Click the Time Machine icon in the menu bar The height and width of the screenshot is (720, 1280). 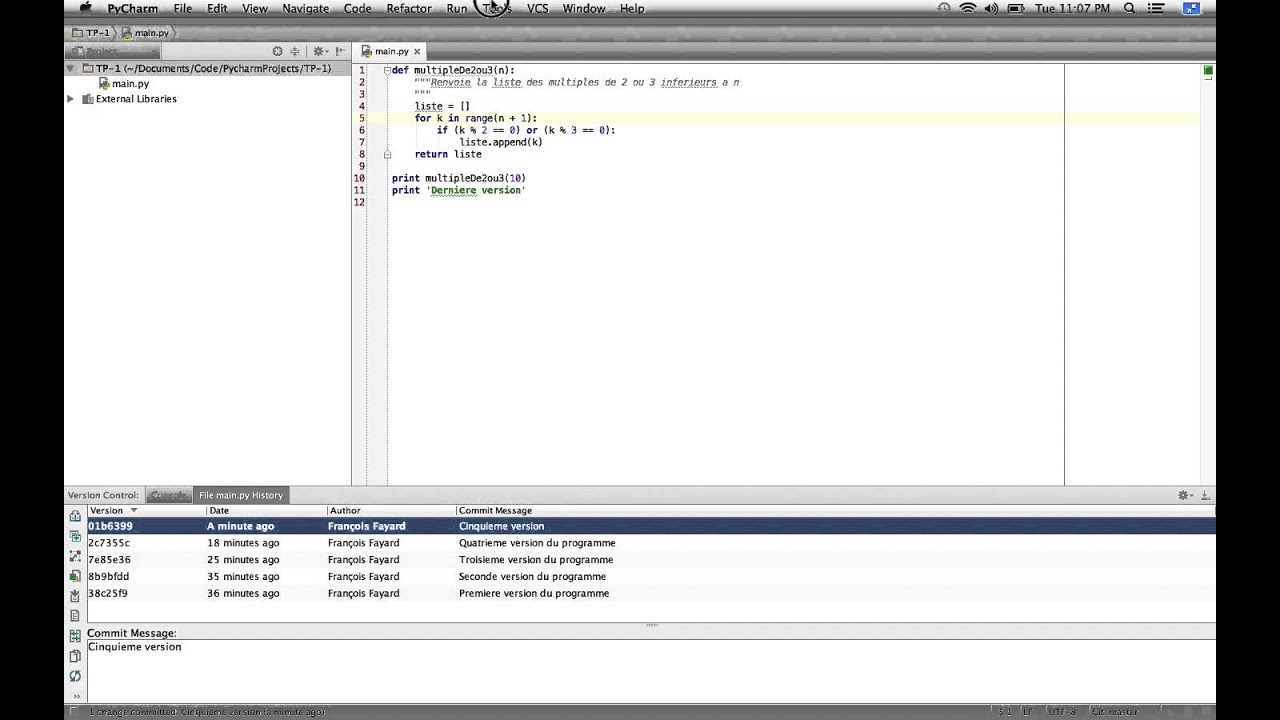coord(944,8)
